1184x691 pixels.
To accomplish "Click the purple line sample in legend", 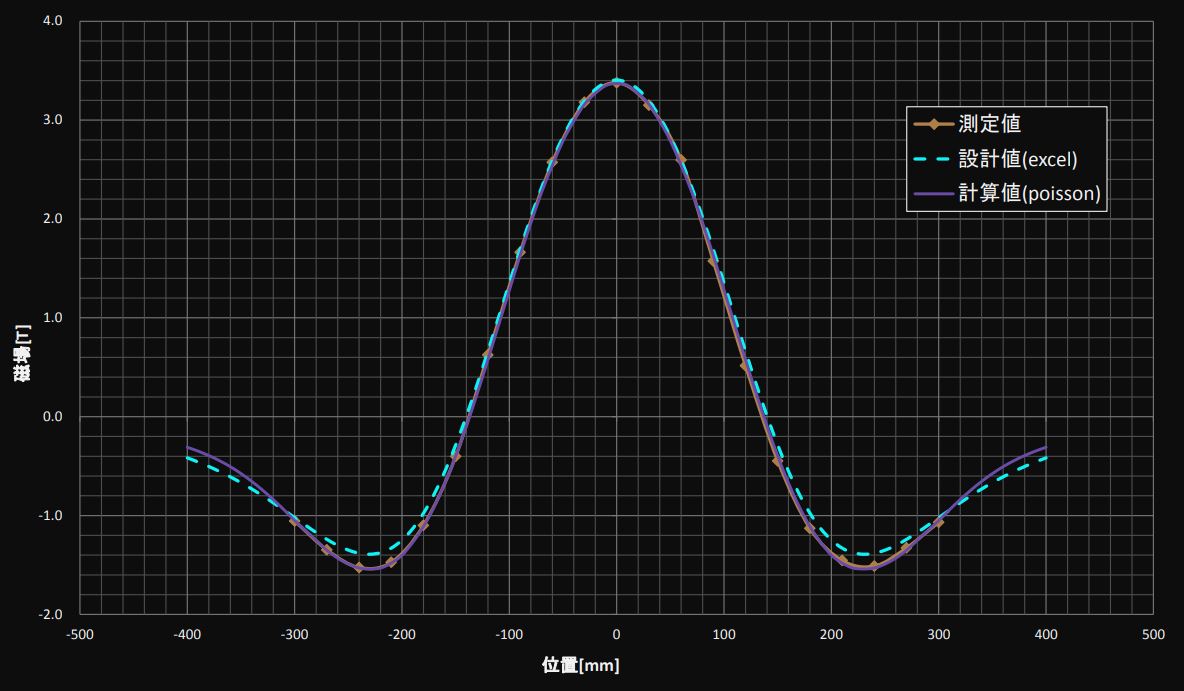I will pos(934,193).
